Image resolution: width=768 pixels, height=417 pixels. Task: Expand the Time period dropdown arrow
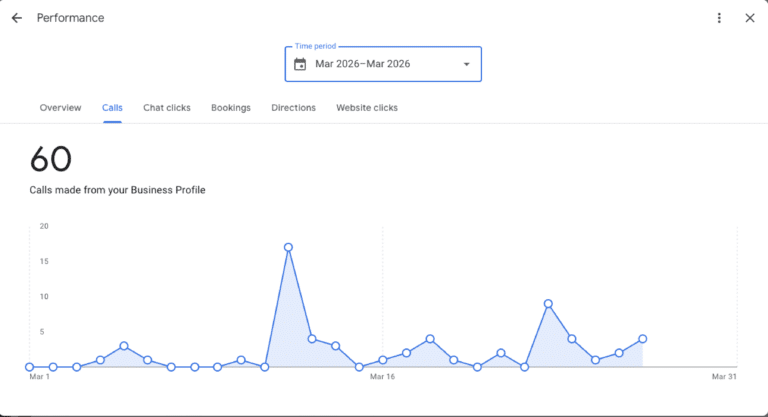[465, 65]
